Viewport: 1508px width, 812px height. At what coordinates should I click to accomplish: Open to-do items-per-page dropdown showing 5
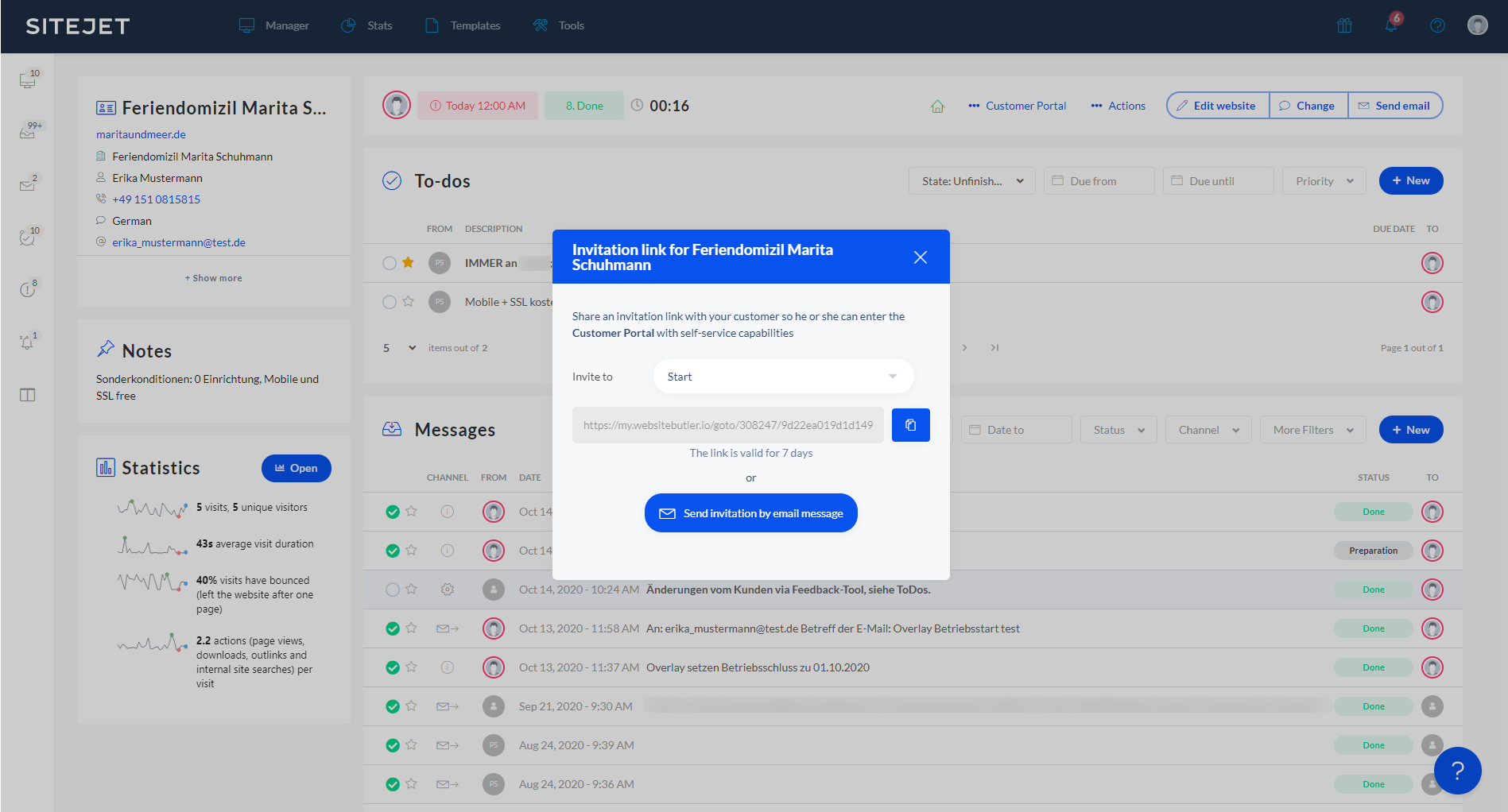(x=400, y=348)
